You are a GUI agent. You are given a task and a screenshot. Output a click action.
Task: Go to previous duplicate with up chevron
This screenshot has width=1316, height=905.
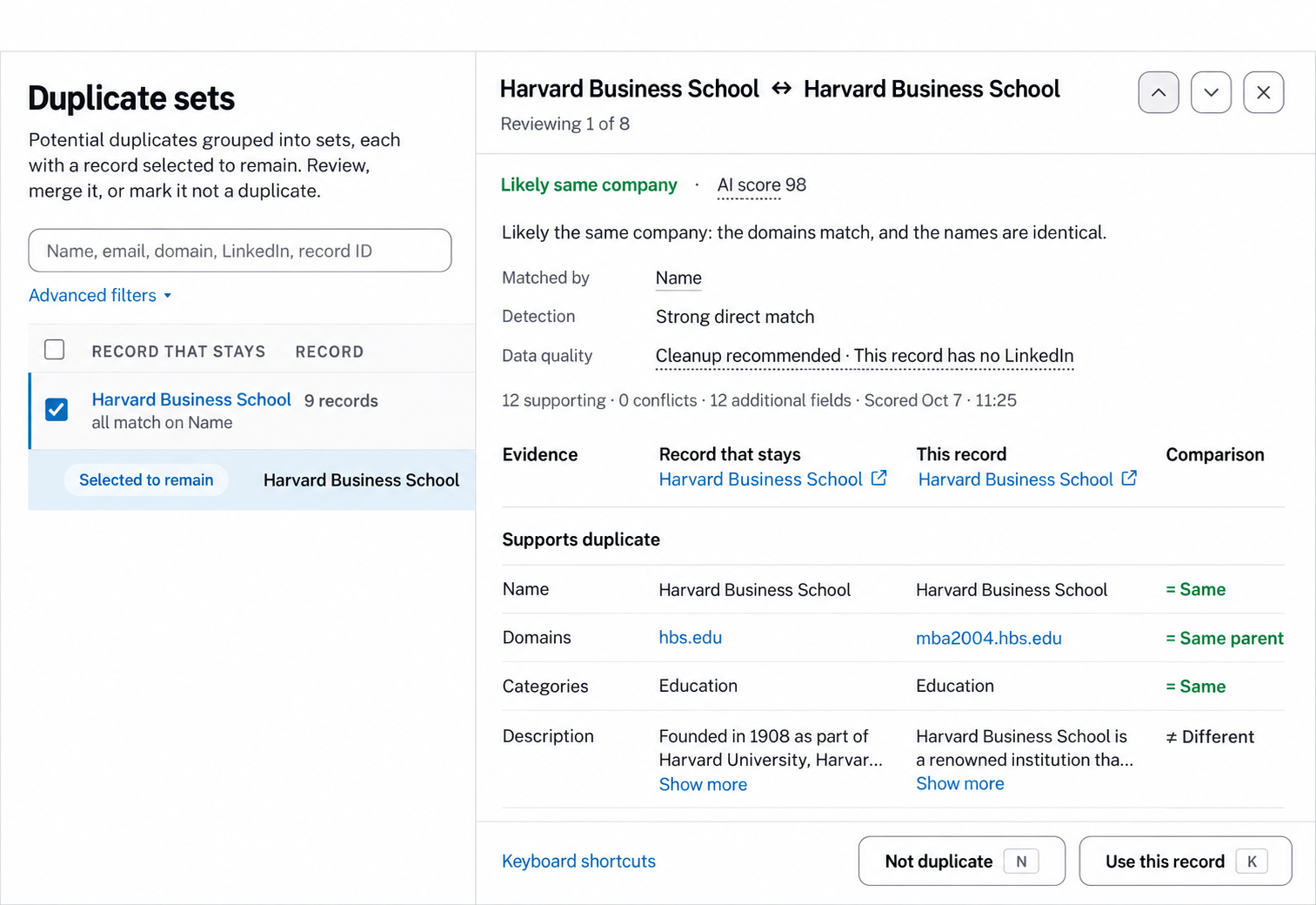(x=1159, y=92)
